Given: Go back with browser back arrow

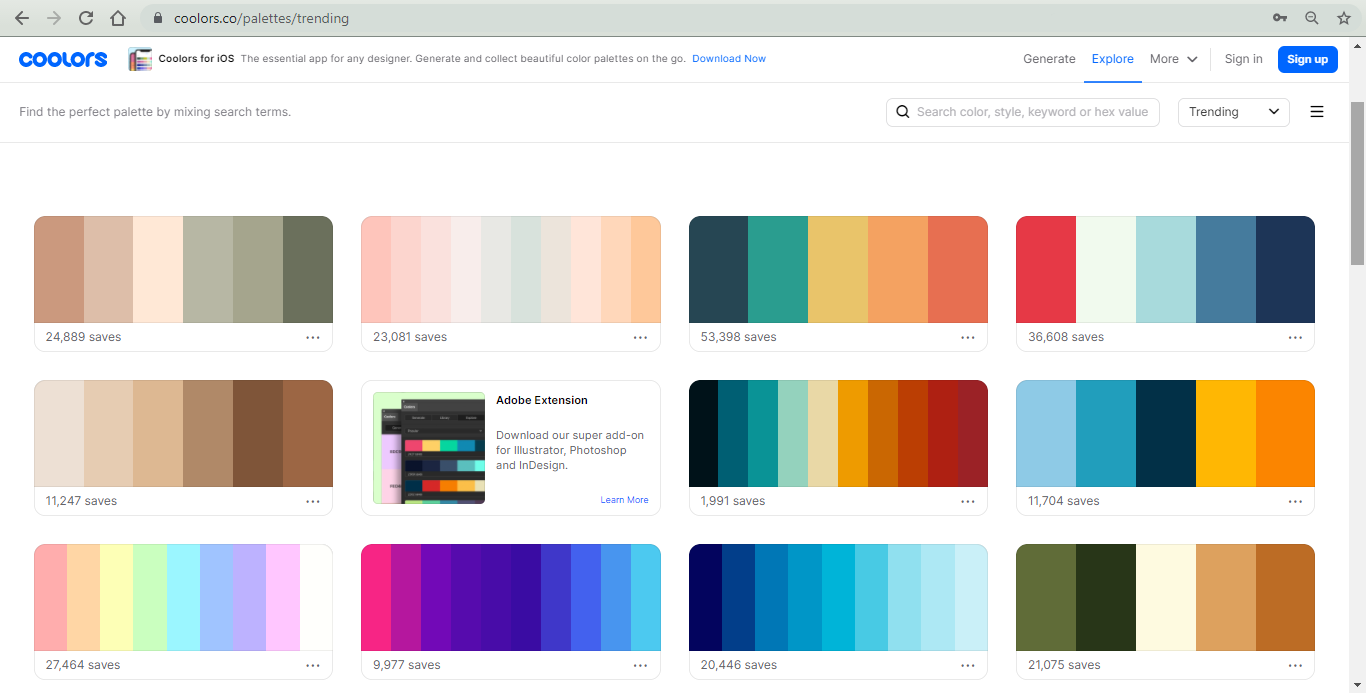Looking at the screenshot, I should click(x=21, y=18).
